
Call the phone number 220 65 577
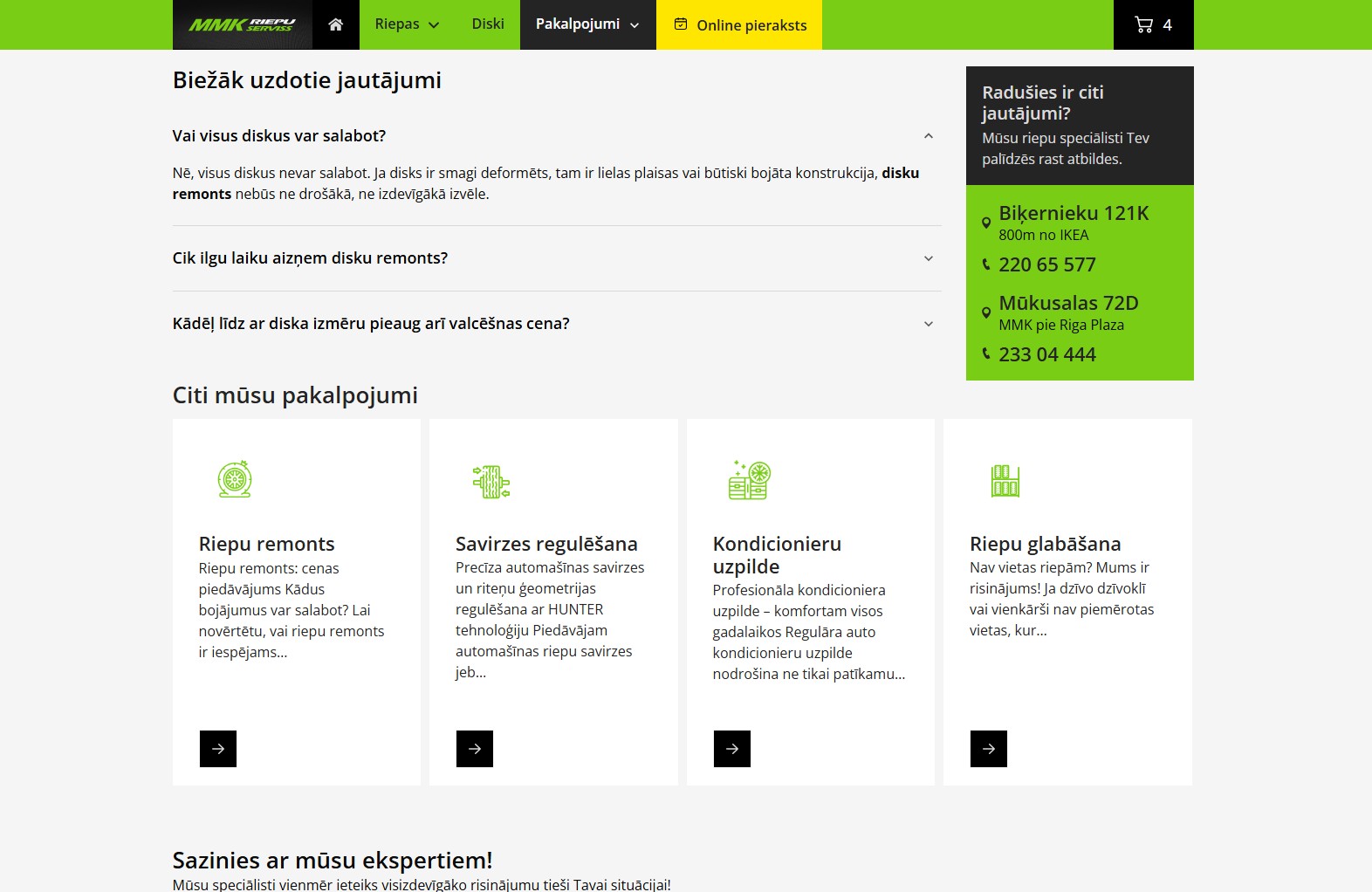point(1046,264)
